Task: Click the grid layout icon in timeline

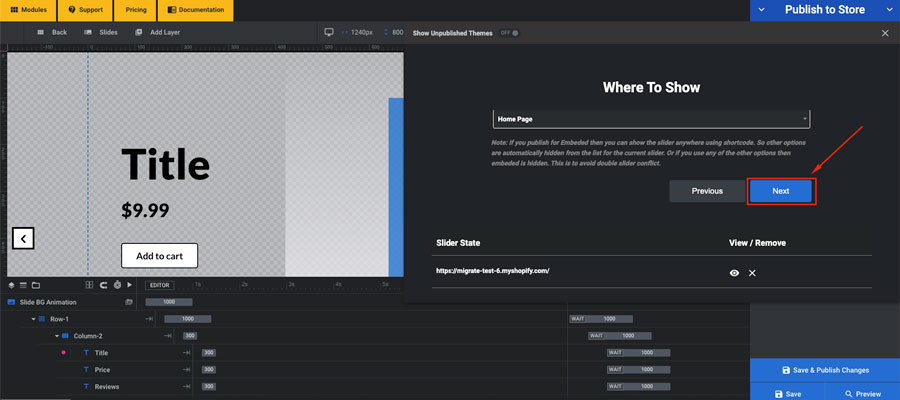Action: [89, 285]
